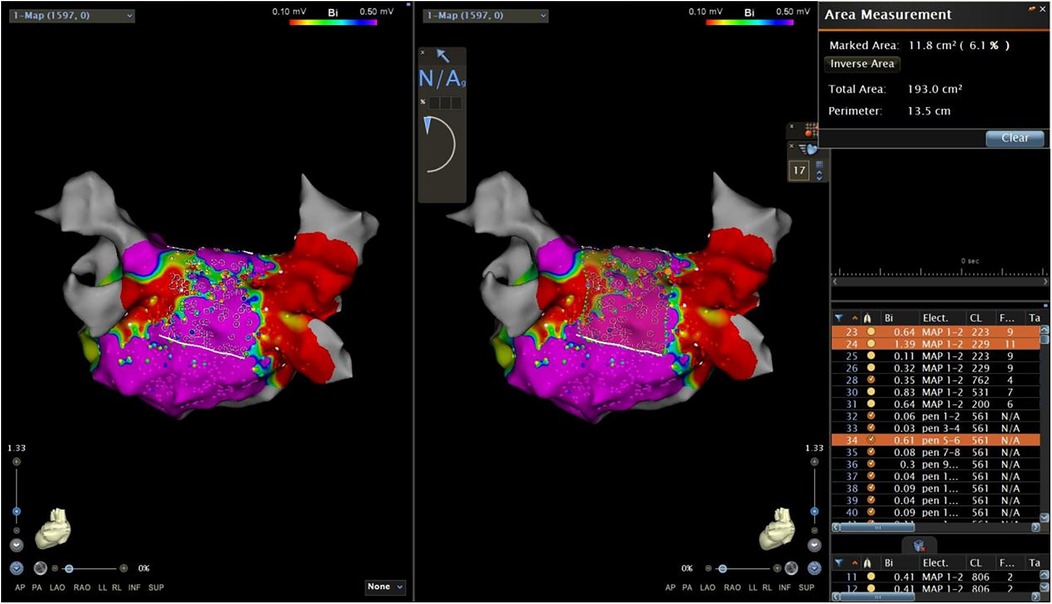The width and height of the screenshot is (1052, 604).
Task: Toggle the check marker of point 30
Action: coord(871,392)
